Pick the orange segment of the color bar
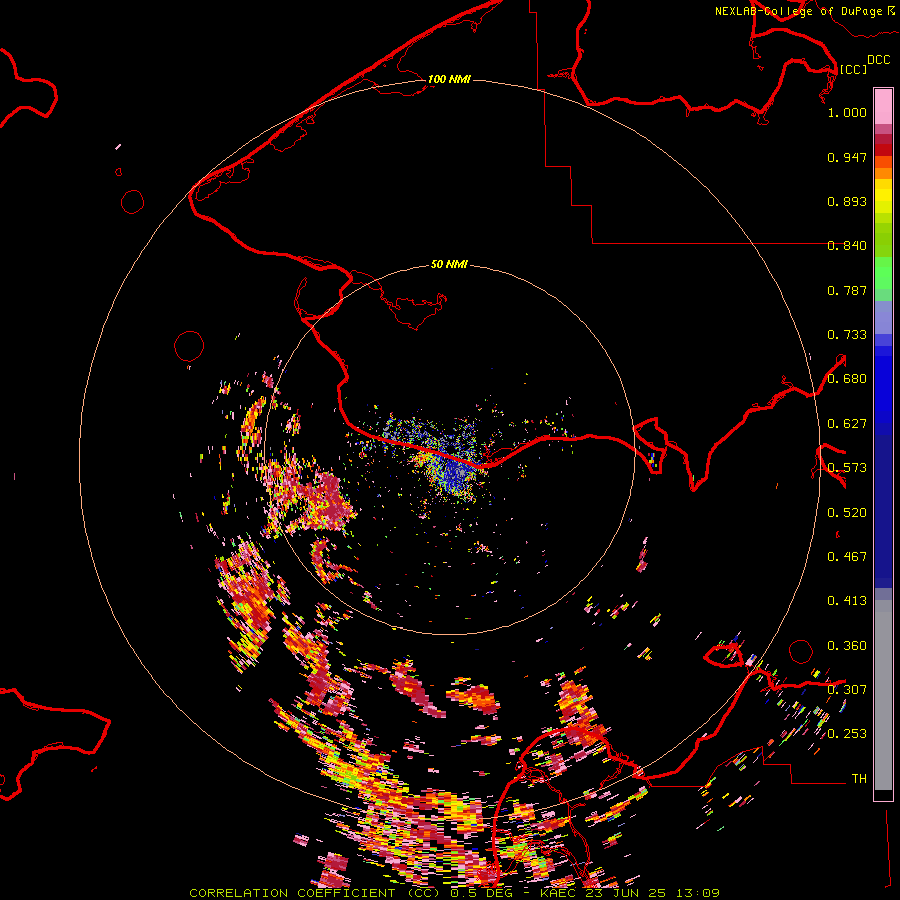The image size is (900, 900). coord(883,172)
